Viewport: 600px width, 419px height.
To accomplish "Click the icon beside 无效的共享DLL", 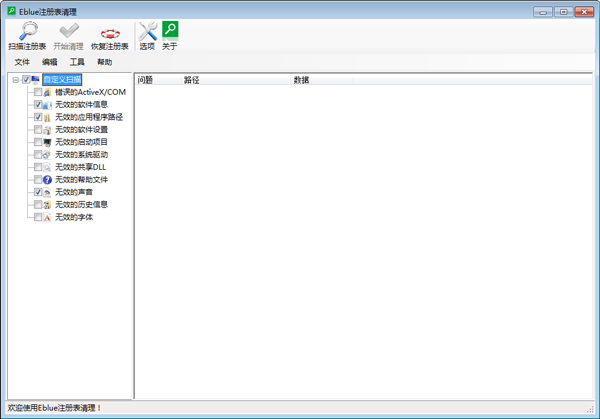I will pos(47,167).
